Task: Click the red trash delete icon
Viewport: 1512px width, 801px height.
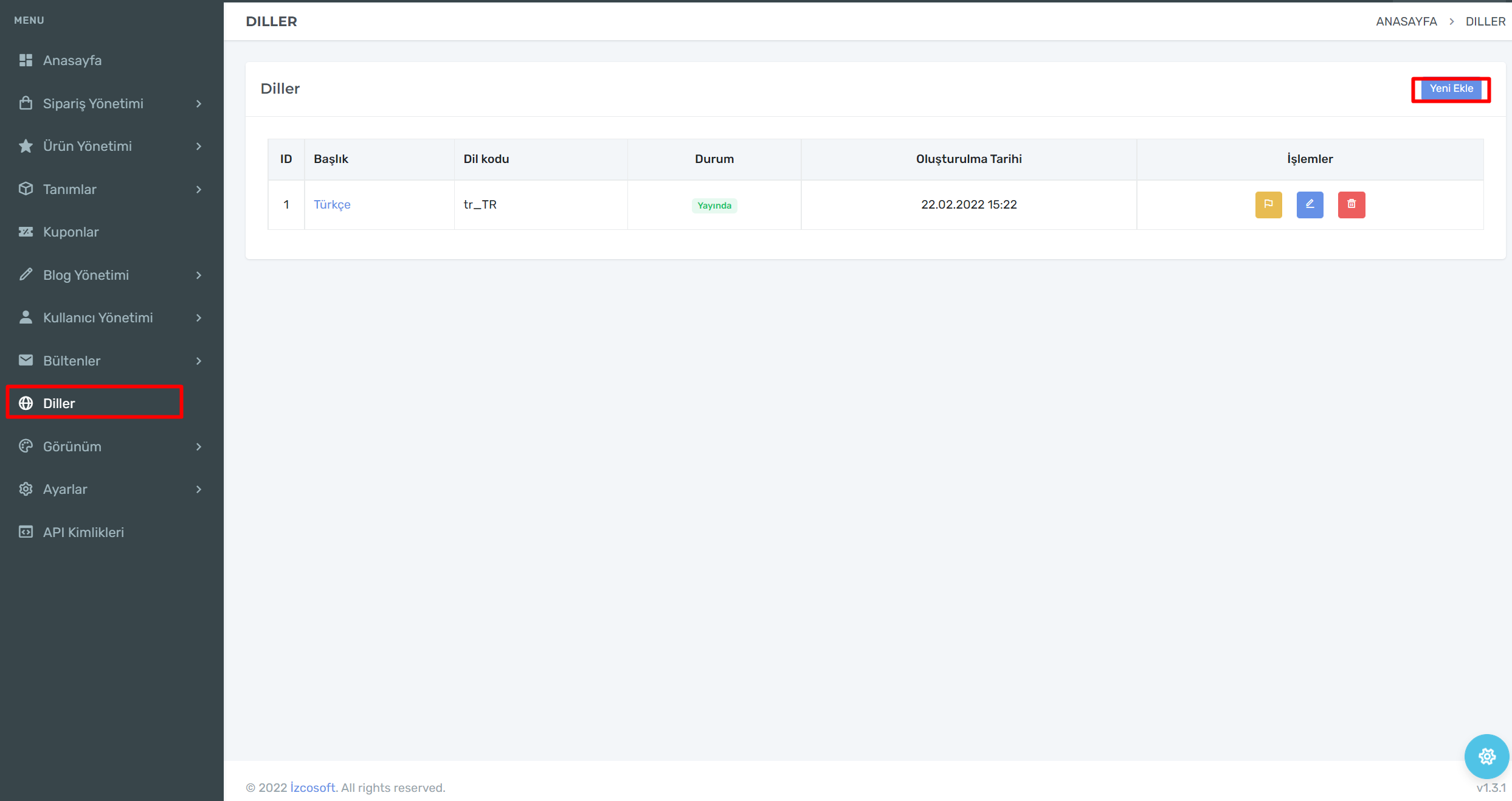Action: 1351,204
